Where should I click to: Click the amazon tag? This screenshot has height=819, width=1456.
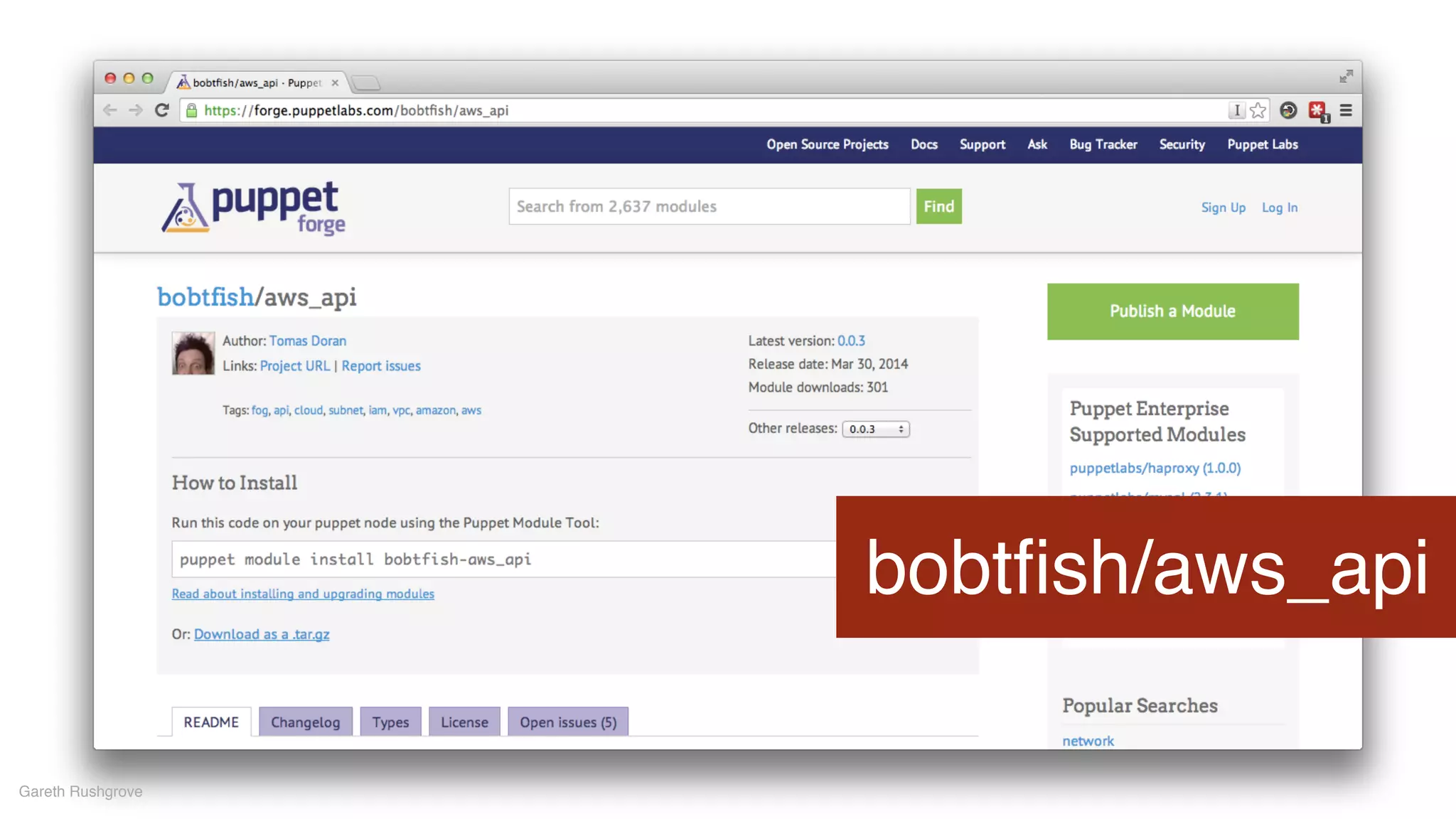click(436, 410)
